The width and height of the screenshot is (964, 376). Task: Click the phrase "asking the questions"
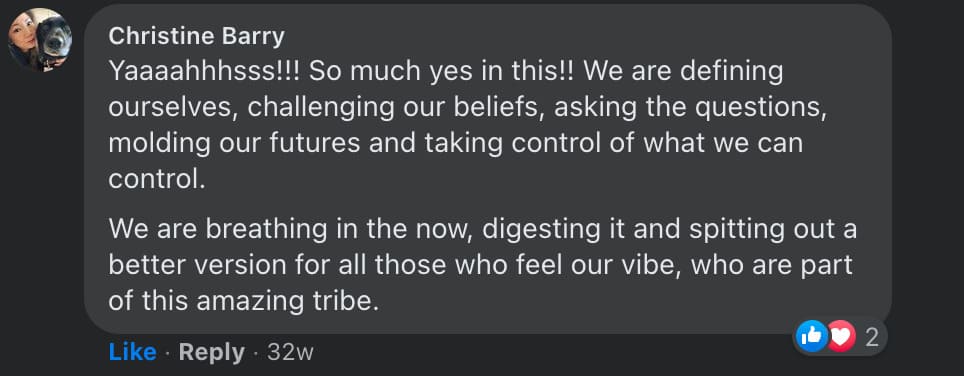pyautogui.click(x=690, y=108)
